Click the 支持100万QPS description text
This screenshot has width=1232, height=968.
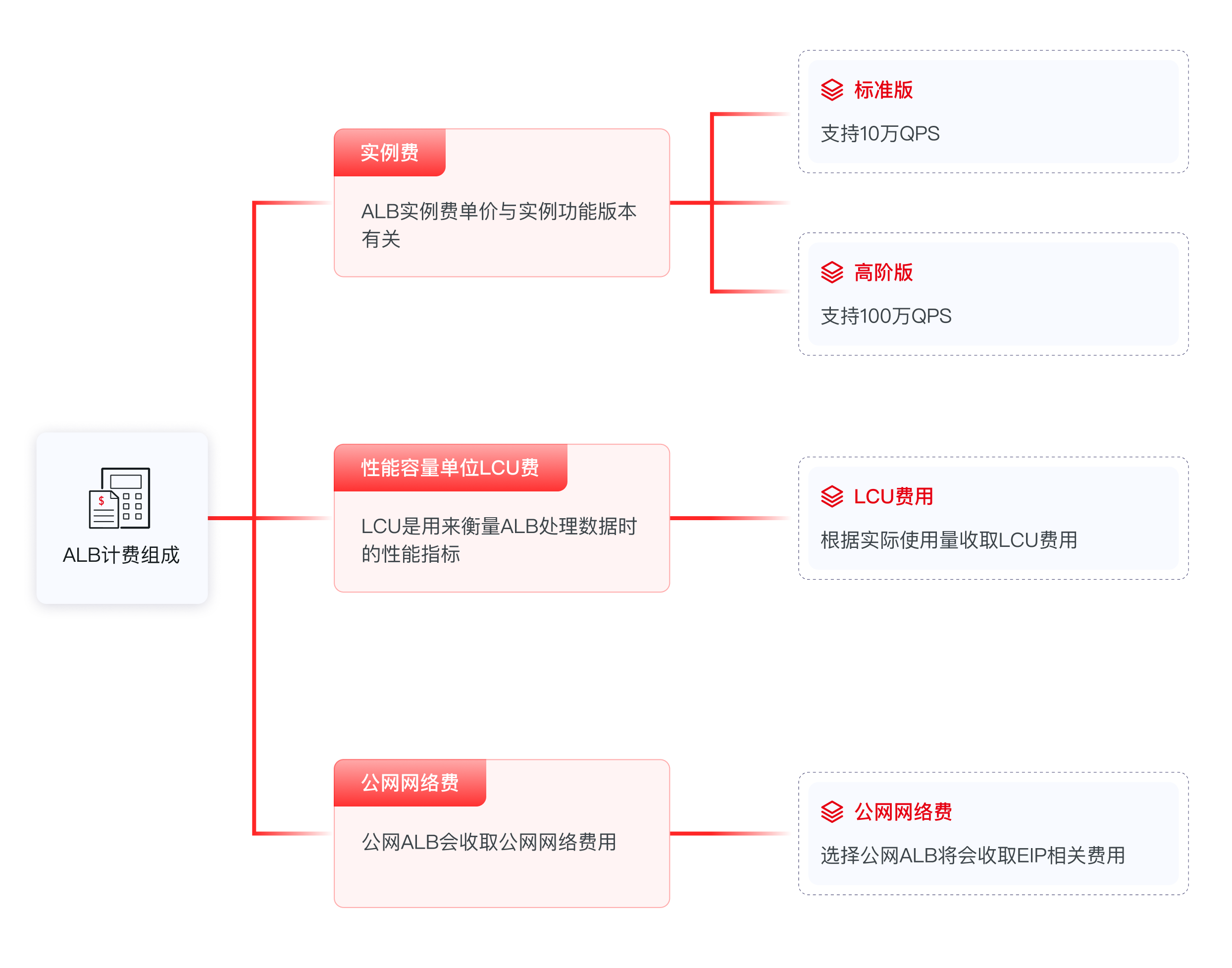[886, 316]
